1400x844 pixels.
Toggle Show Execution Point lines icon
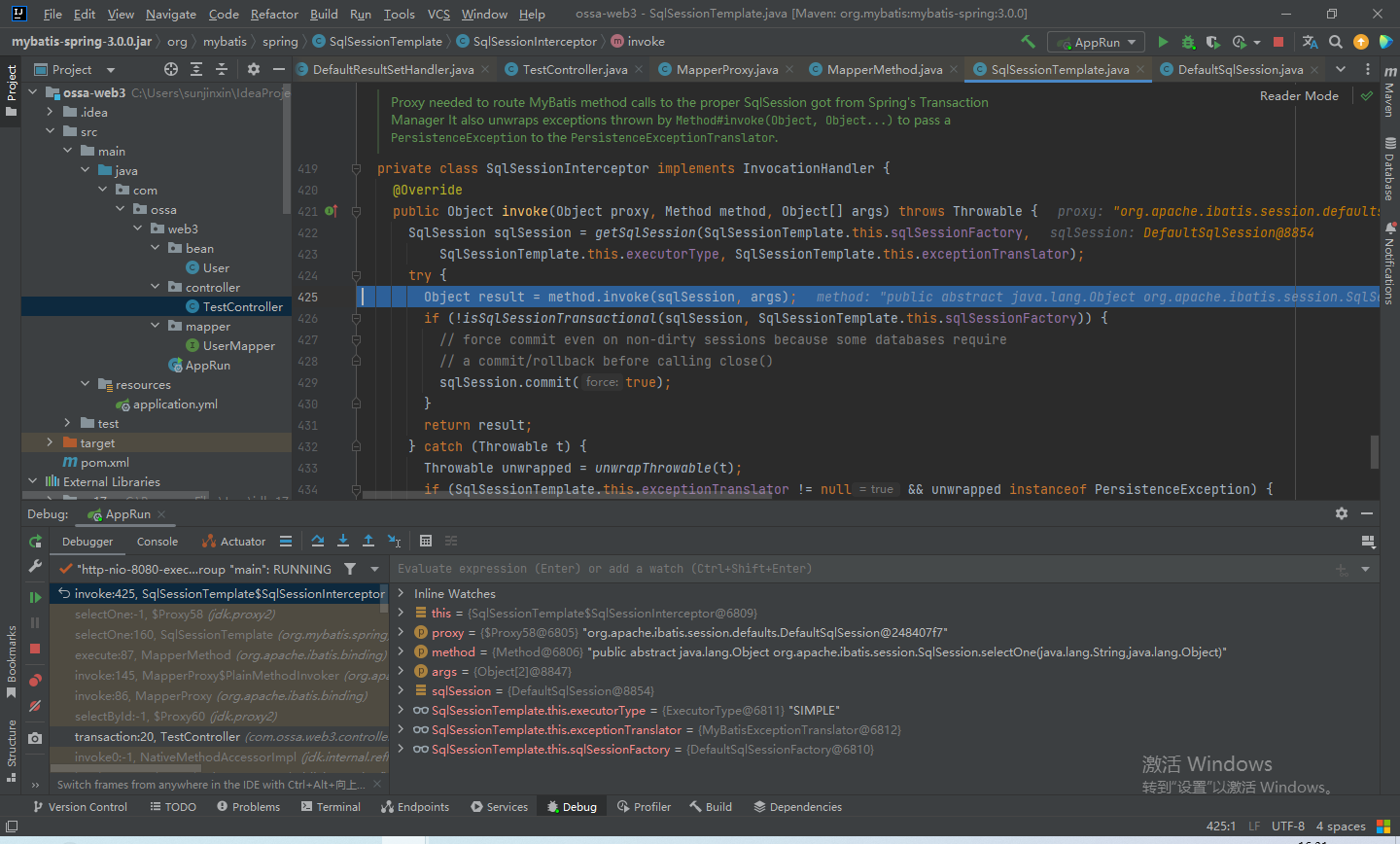tap(286, 541)
